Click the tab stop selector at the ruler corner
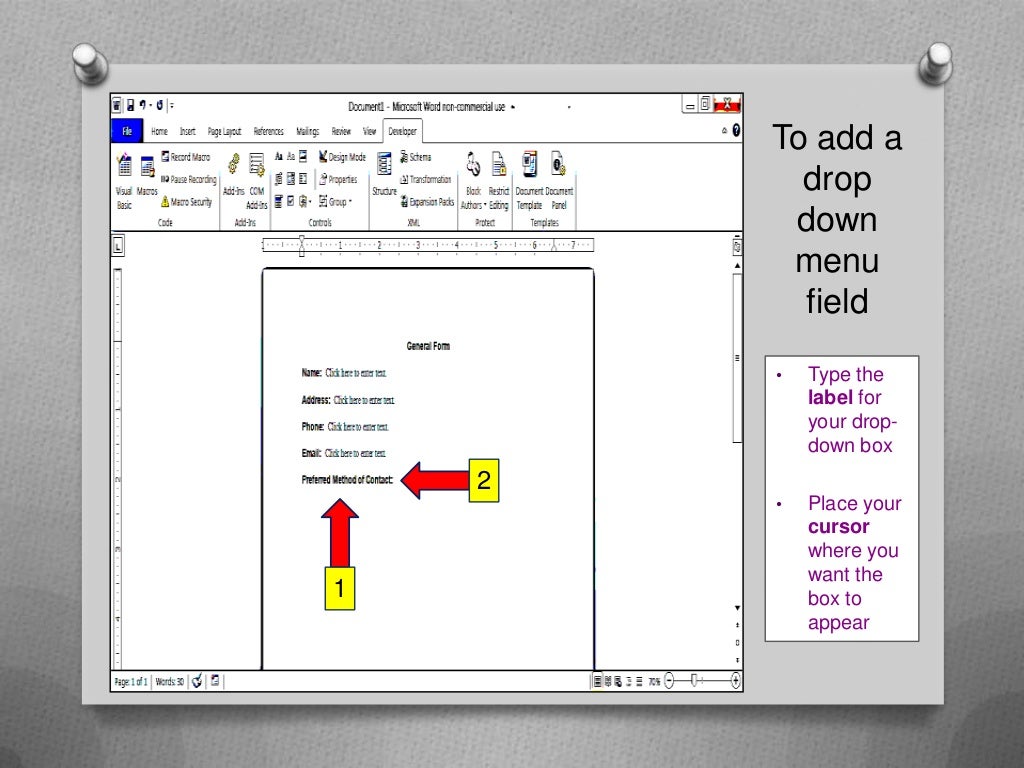Image resolution: width=1024 pixels, height=768 pixels. point(118,246)
